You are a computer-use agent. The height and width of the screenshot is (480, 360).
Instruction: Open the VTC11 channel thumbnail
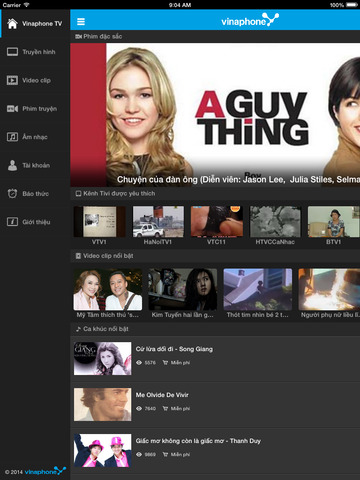click(217, 221)
